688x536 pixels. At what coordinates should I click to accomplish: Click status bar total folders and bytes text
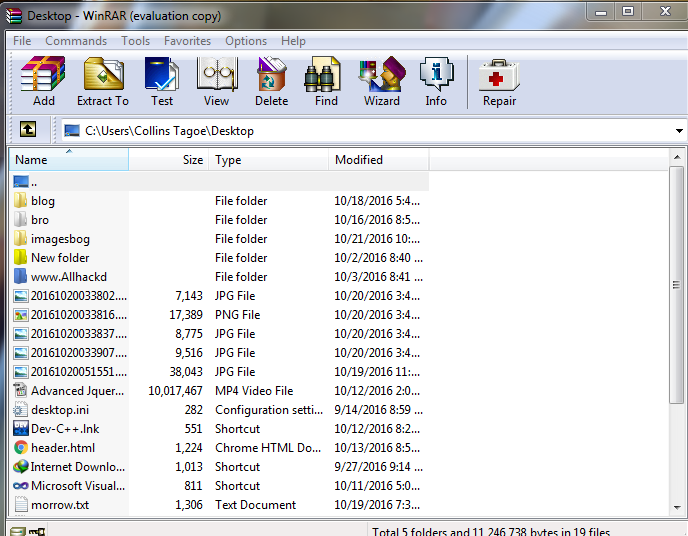491,532
